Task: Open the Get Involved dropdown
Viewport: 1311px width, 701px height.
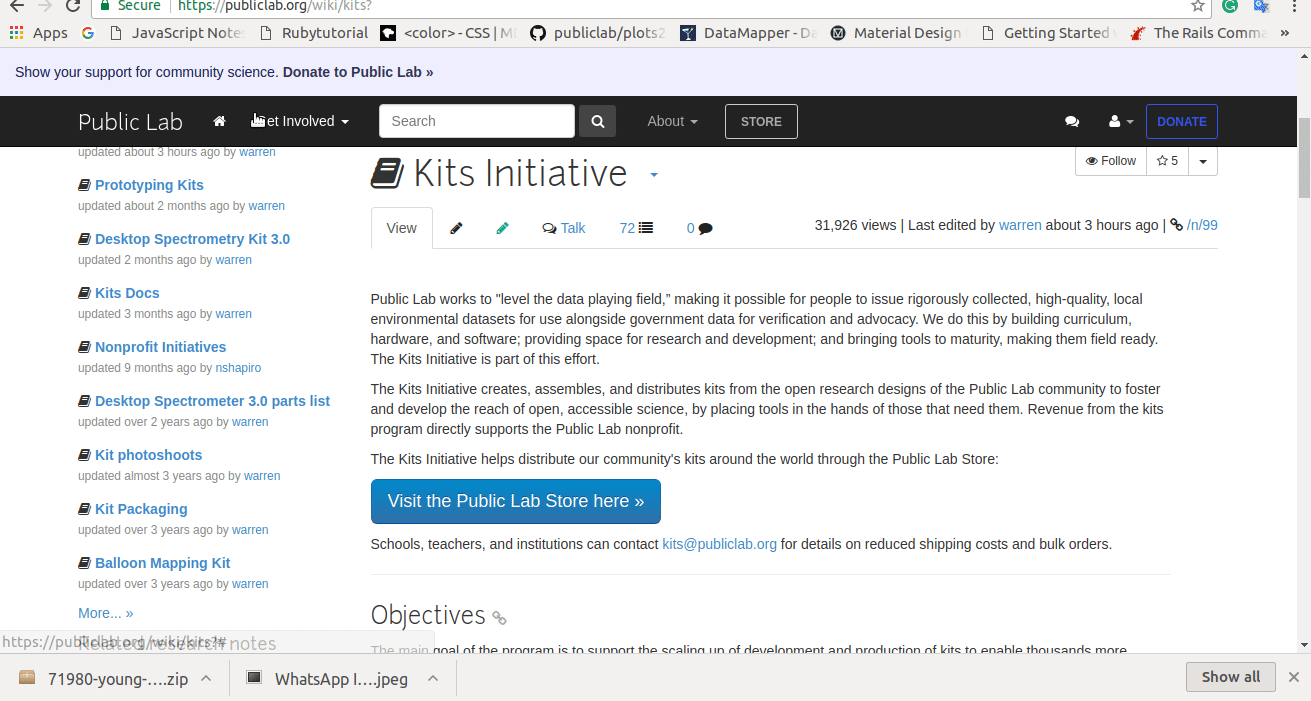Action: [x=299, y=121]
